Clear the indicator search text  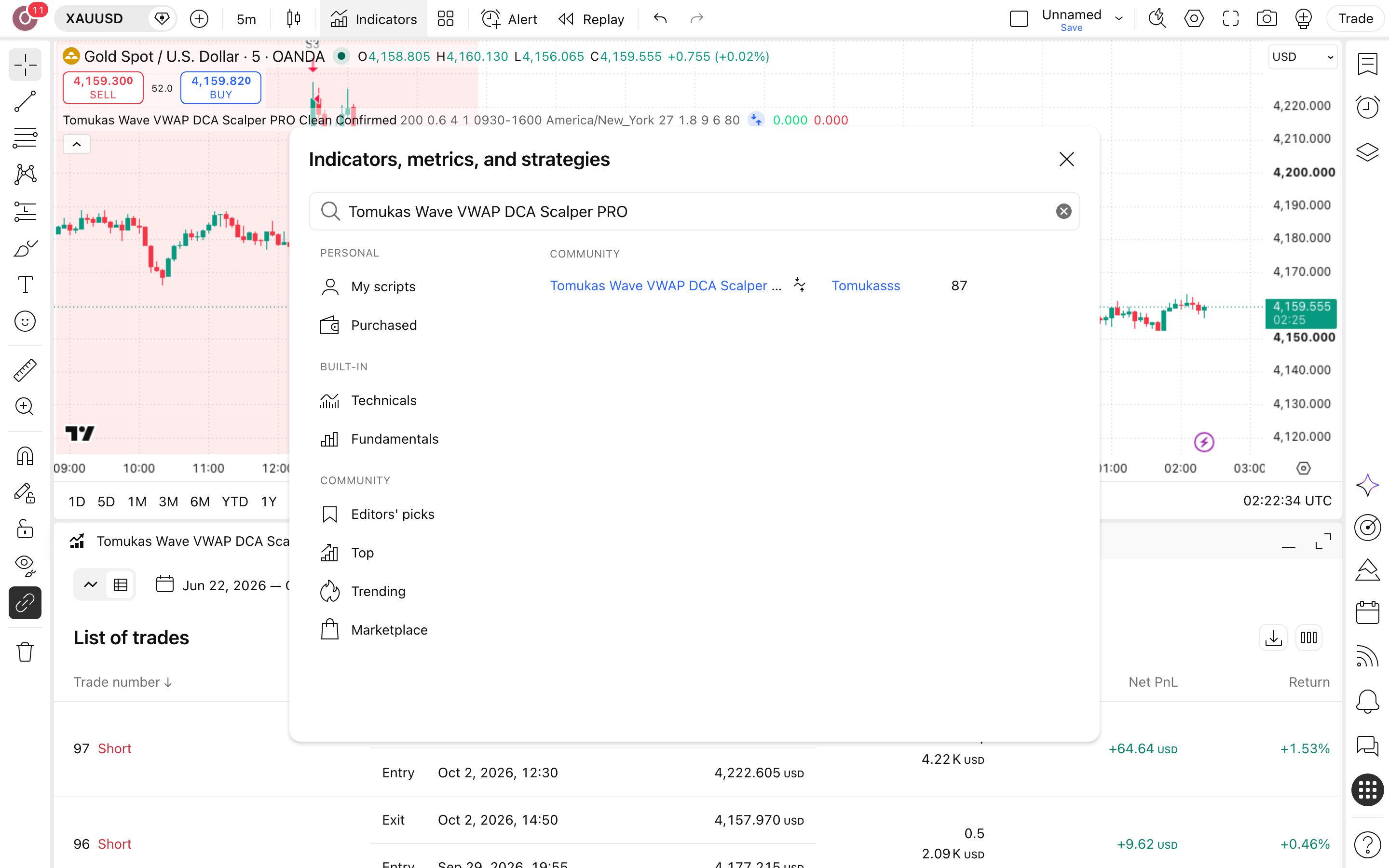[x=1063, y=211]
